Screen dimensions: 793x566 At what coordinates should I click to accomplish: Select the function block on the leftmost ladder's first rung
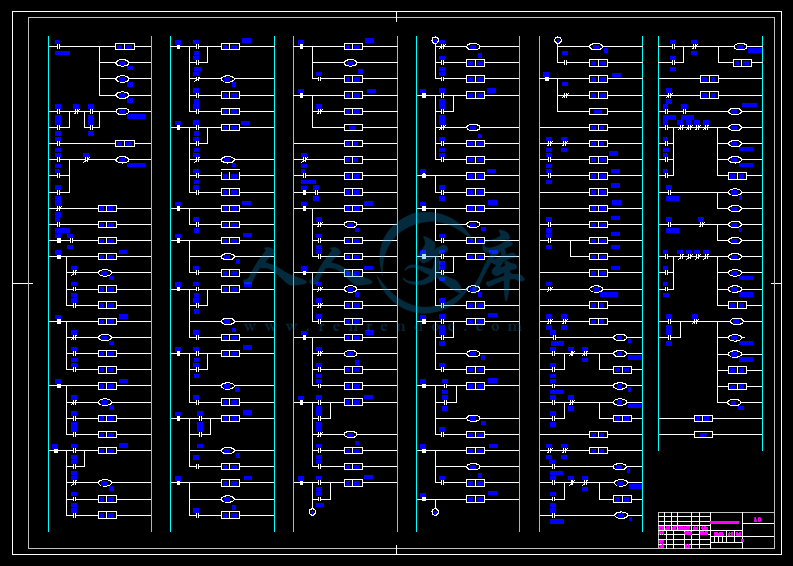coord(125,47)
